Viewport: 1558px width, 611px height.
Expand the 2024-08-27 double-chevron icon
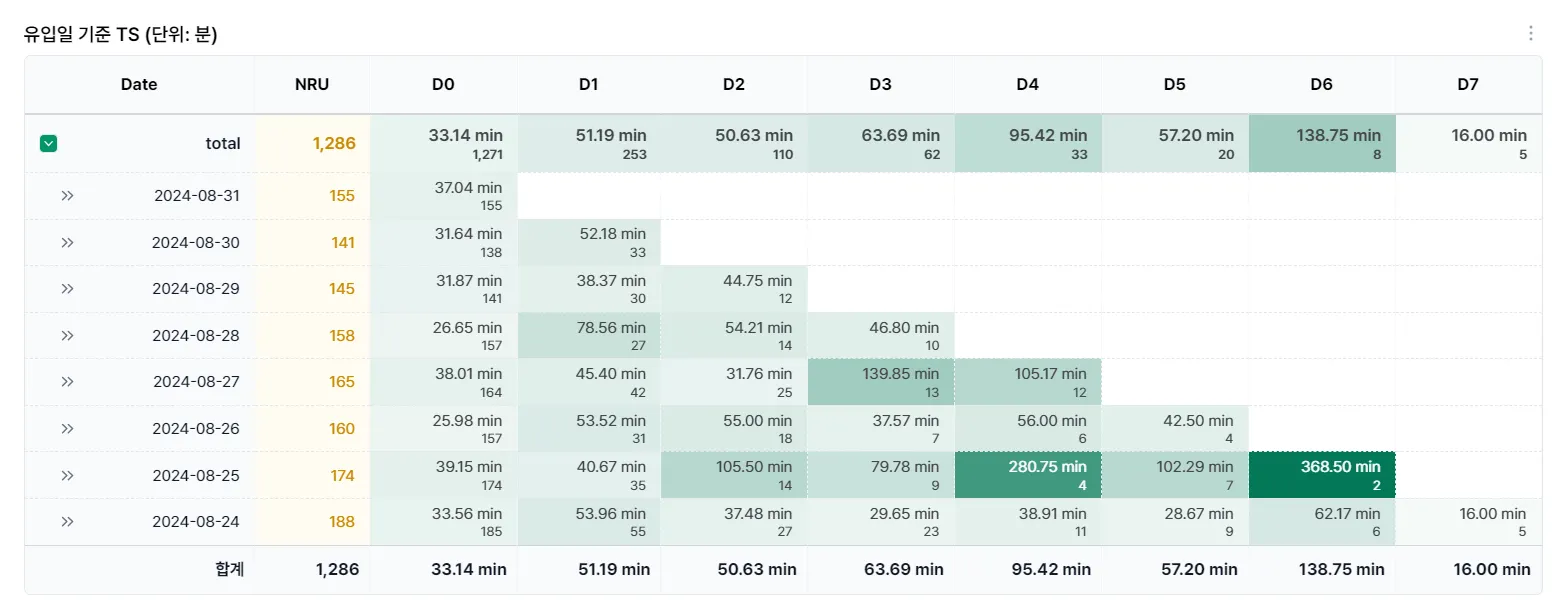coord(67,382)
